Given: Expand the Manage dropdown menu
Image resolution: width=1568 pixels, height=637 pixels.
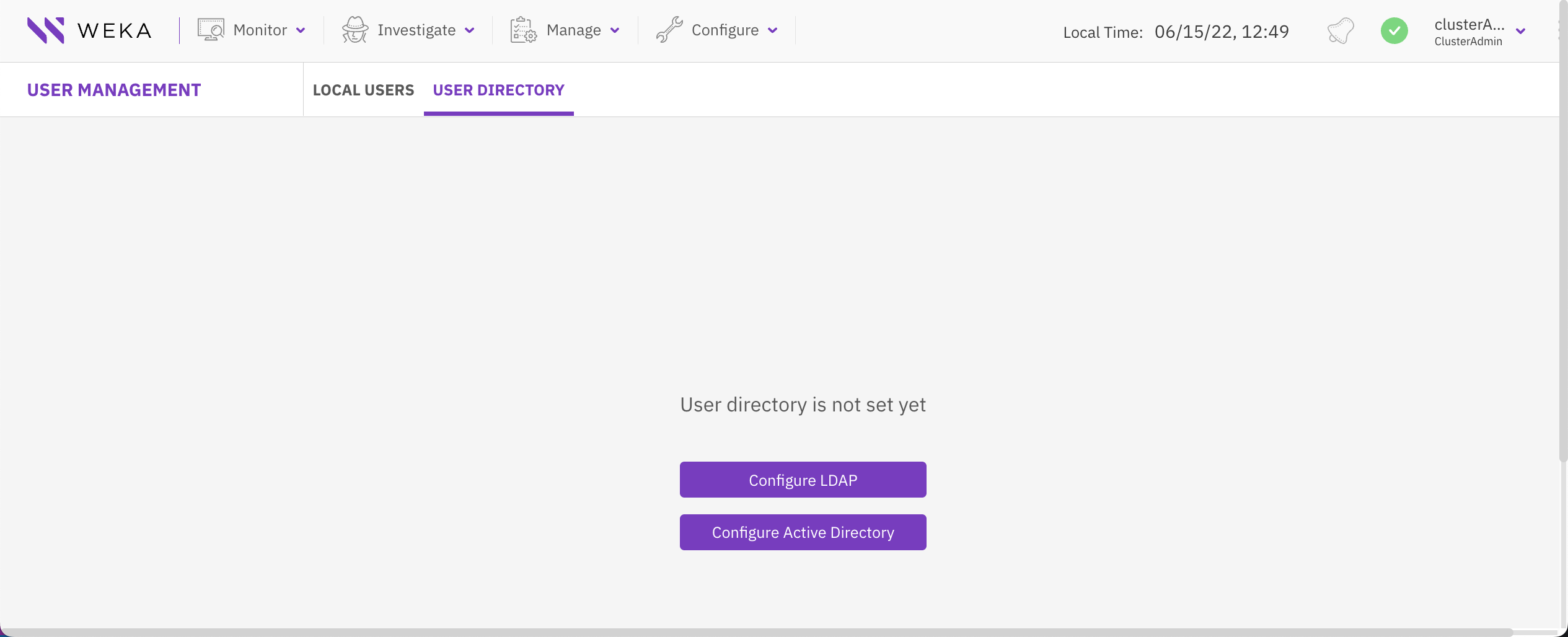Looking at the screenshot, I should tap(615, 30).
